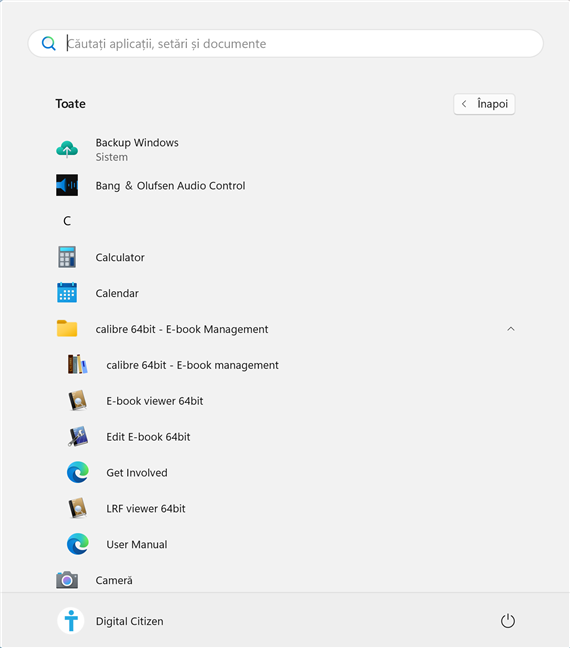Click the search magnifier icon
This screenshot has width=570, height=648.
(48, 43)
